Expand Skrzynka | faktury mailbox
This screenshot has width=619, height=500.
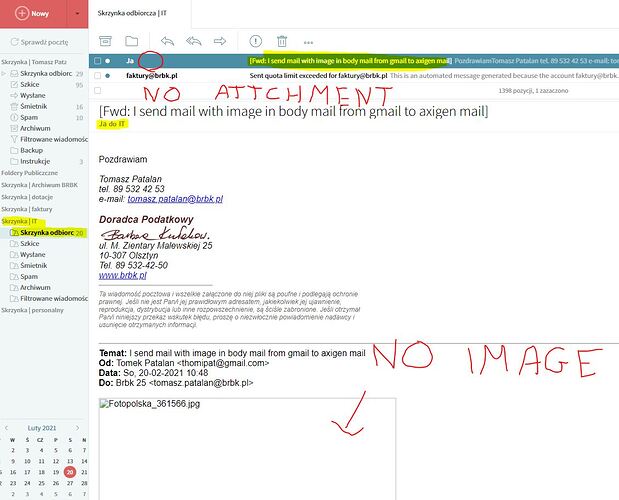[x=26, y=209]
